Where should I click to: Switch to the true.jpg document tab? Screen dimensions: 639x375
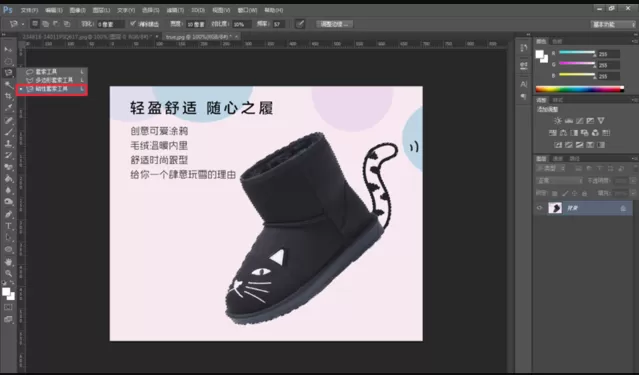(x=198, y=37)
